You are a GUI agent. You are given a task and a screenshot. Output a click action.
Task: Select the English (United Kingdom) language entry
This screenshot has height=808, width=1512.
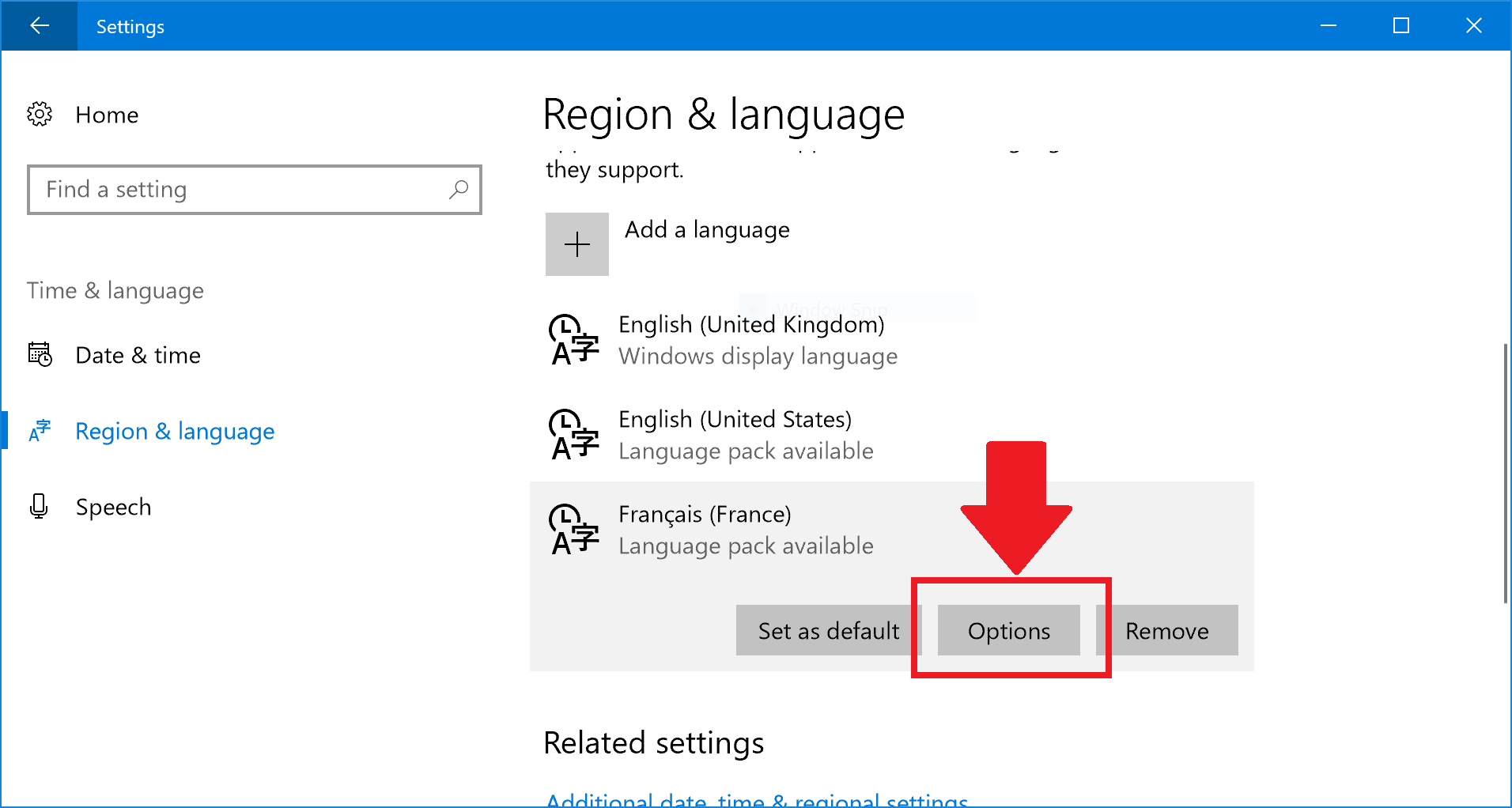point(750,340)
